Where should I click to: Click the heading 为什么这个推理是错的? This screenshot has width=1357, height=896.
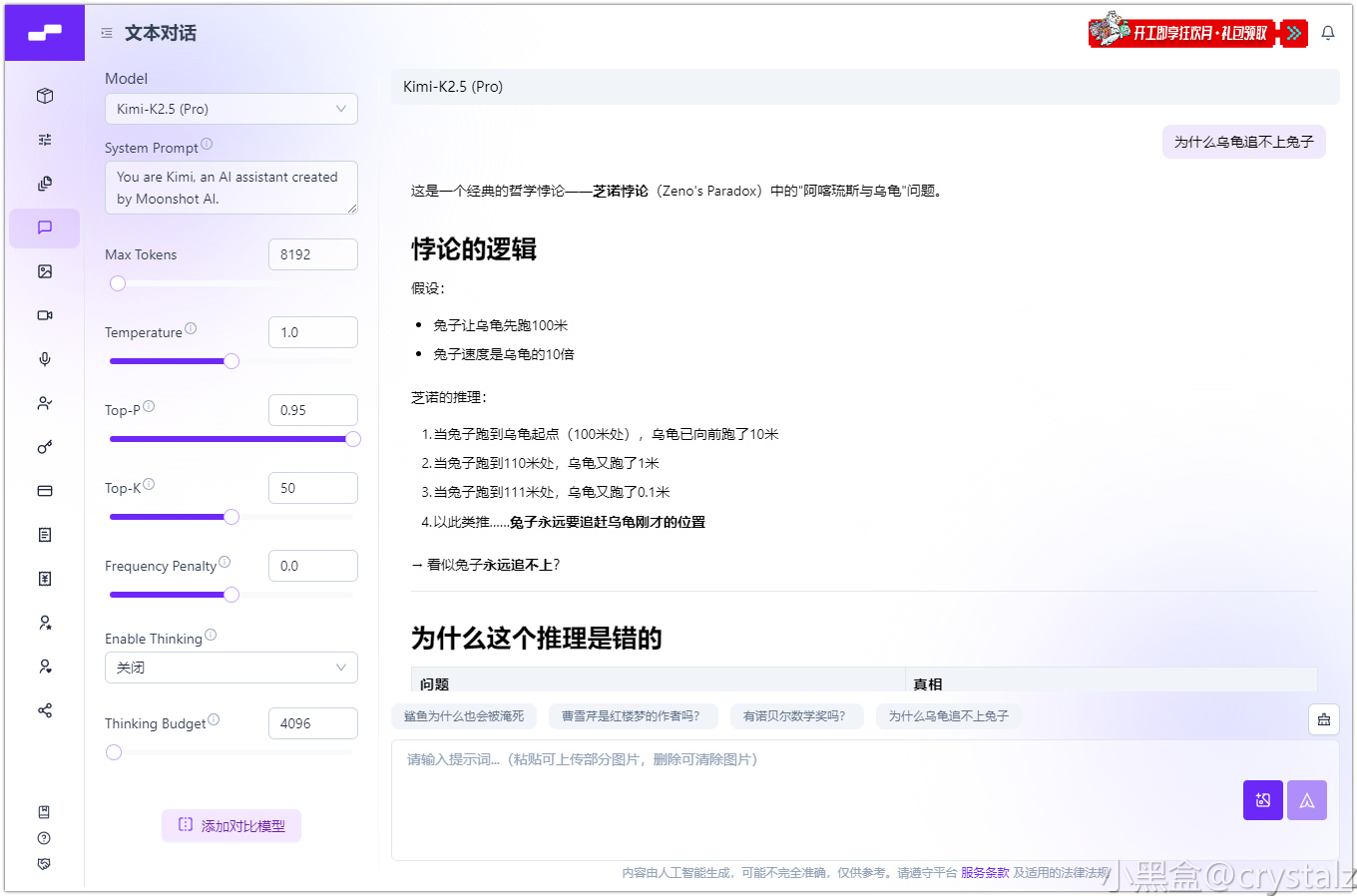coord(537,639)
